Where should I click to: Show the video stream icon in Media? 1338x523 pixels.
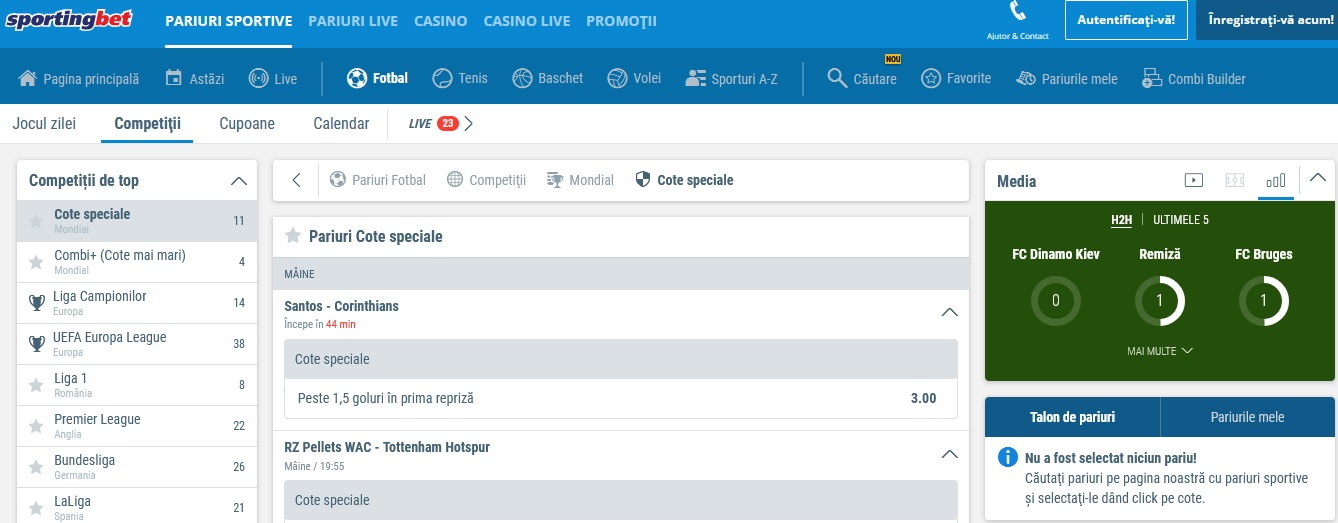[1193, 181]
